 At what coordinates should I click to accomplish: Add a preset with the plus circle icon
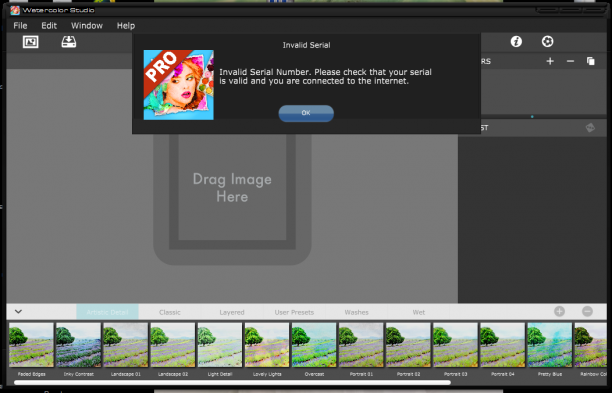[559, 311]
